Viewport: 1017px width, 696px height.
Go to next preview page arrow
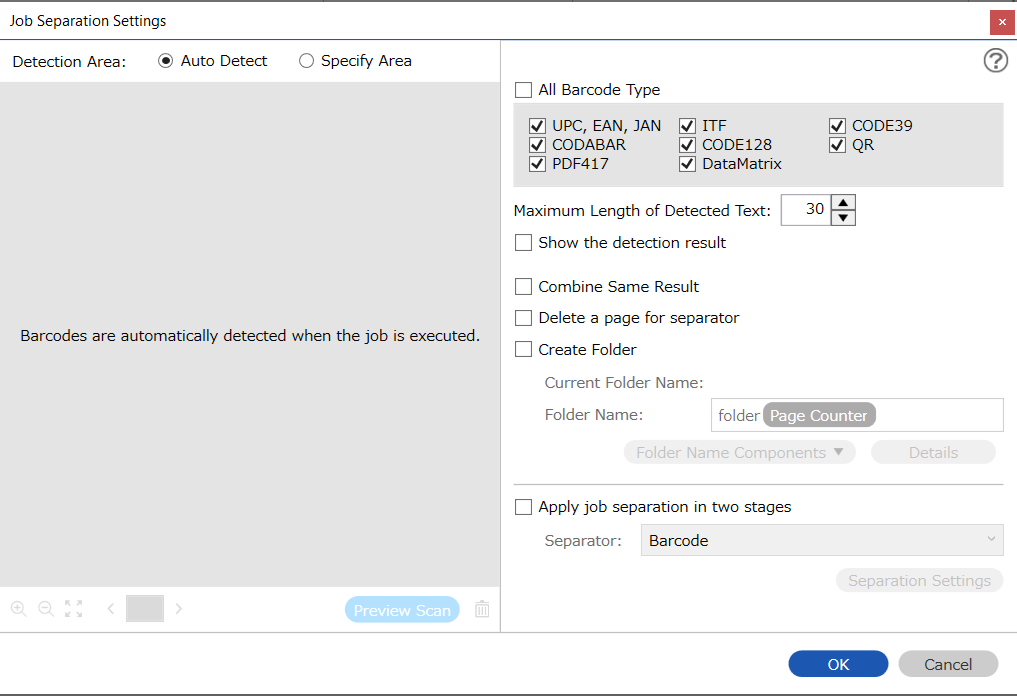pos(178,608)
